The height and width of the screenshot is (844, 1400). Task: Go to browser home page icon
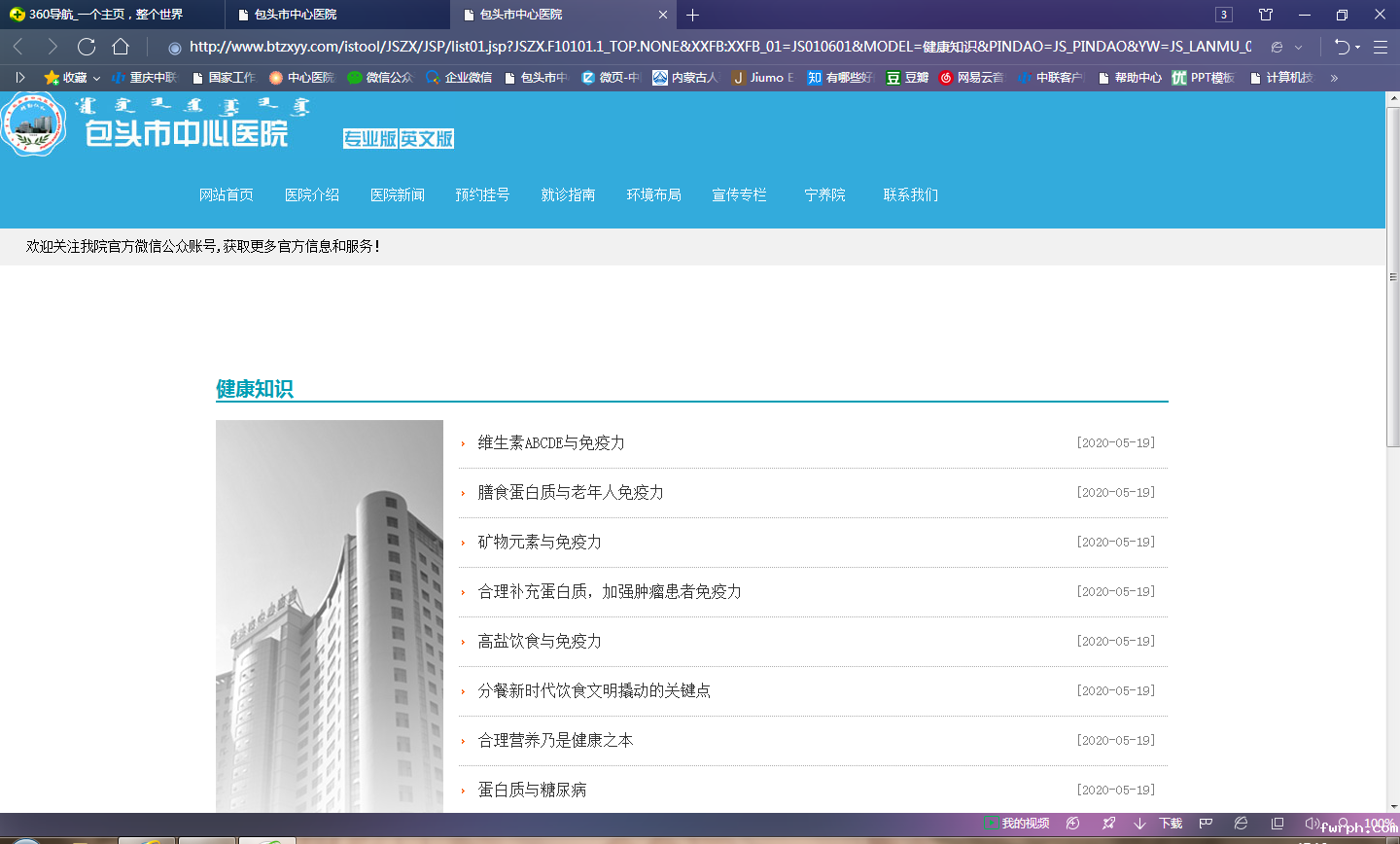pos(121,47)
